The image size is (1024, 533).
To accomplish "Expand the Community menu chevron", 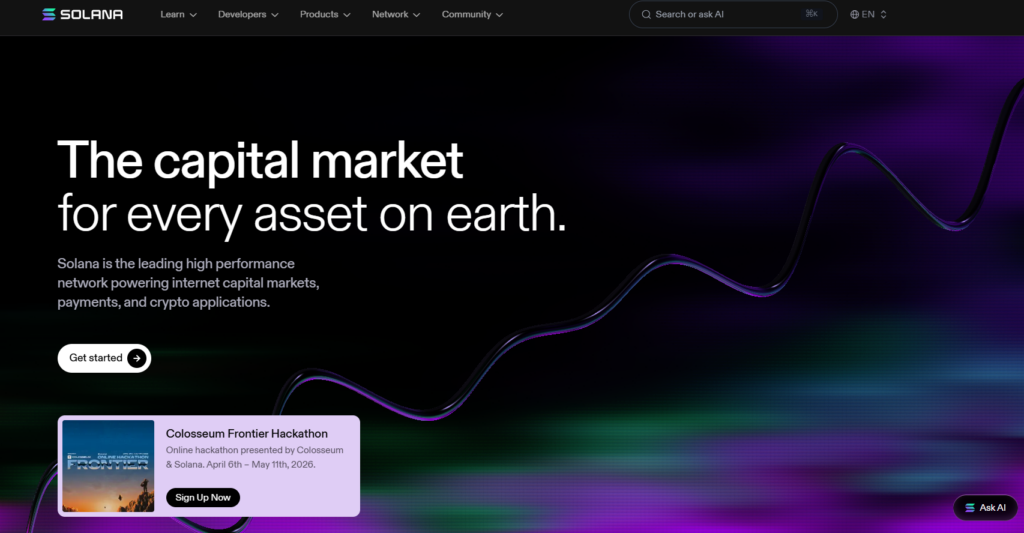I will tap(500, 15).
